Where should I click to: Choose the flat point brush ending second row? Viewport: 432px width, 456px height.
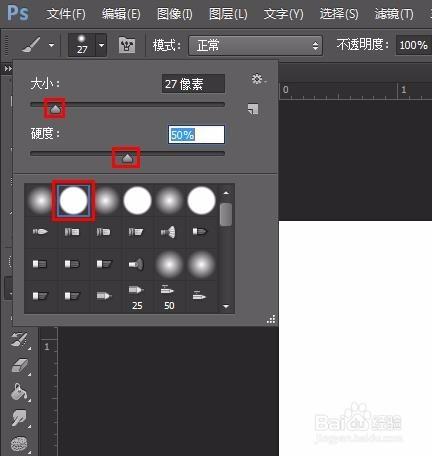click(x=200, y=231)
